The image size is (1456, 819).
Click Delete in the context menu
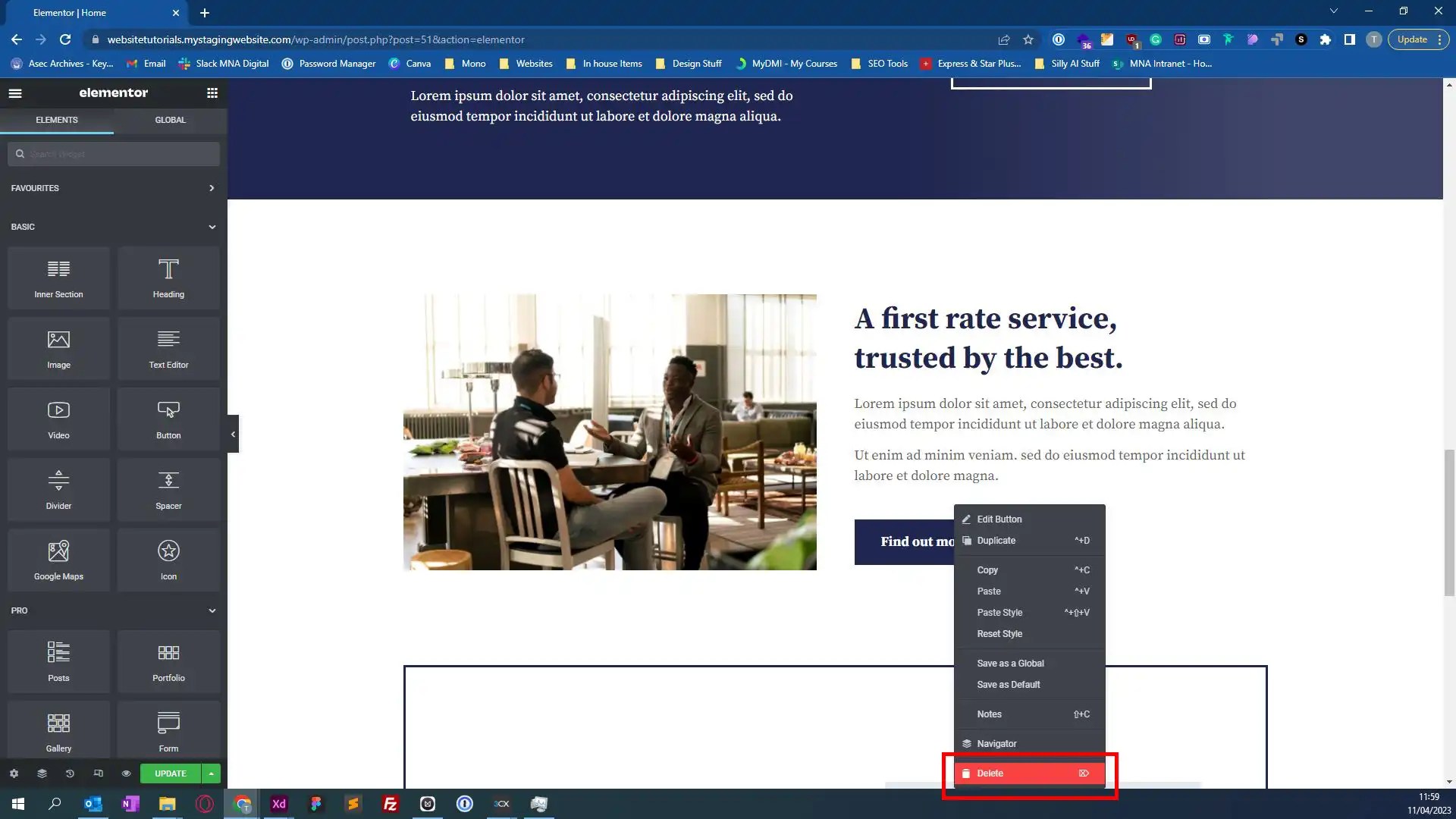point(990,773)
